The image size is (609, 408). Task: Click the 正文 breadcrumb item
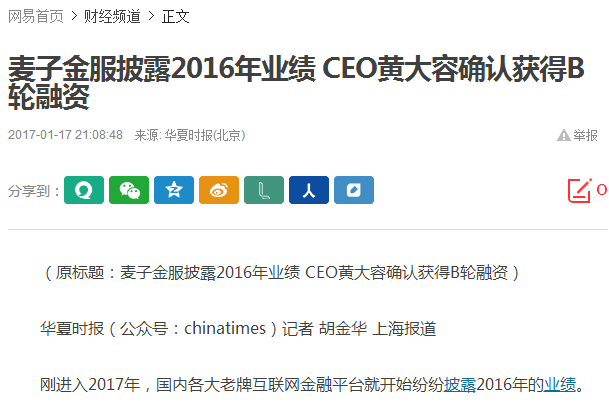coord(175,16)
